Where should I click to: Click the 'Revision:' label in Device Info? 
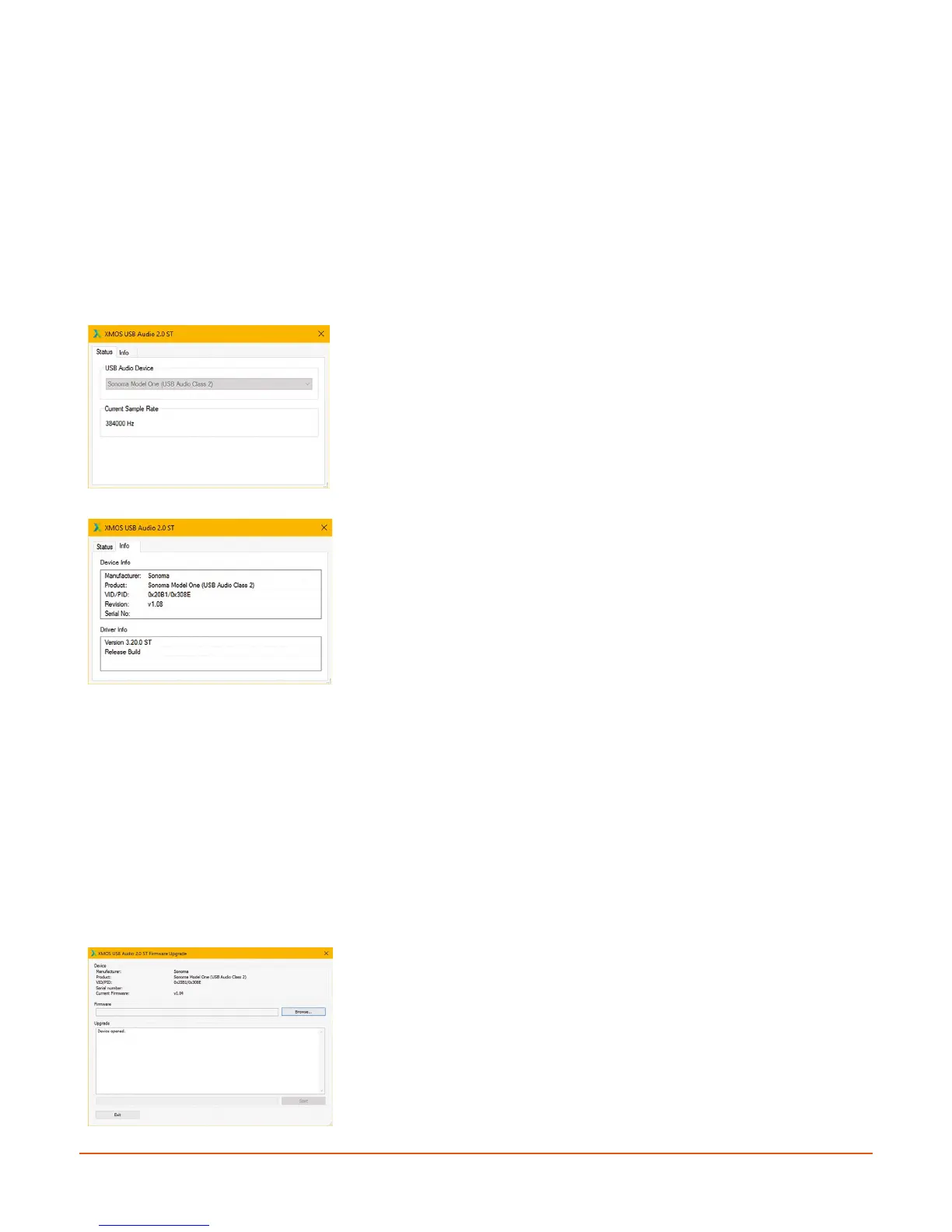pos(117,604)
